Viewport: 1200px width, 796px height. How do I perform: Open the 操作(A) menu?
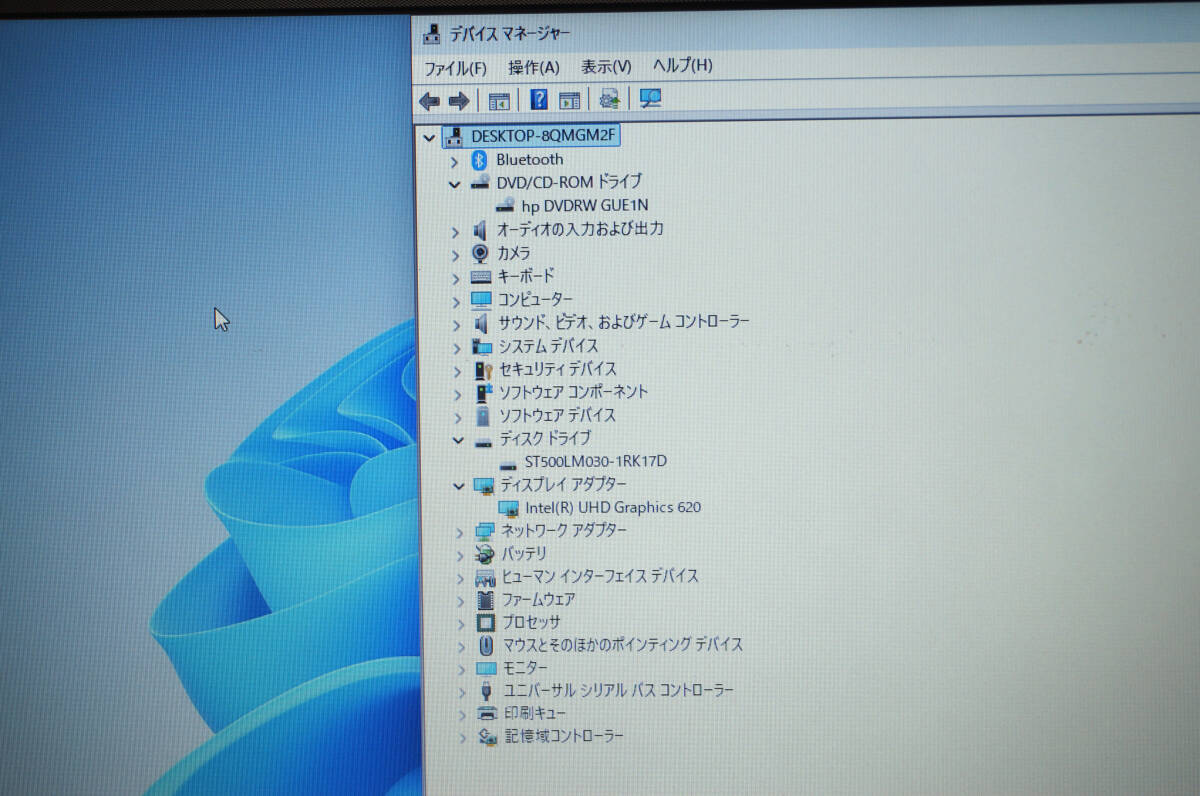coord(533,67)
